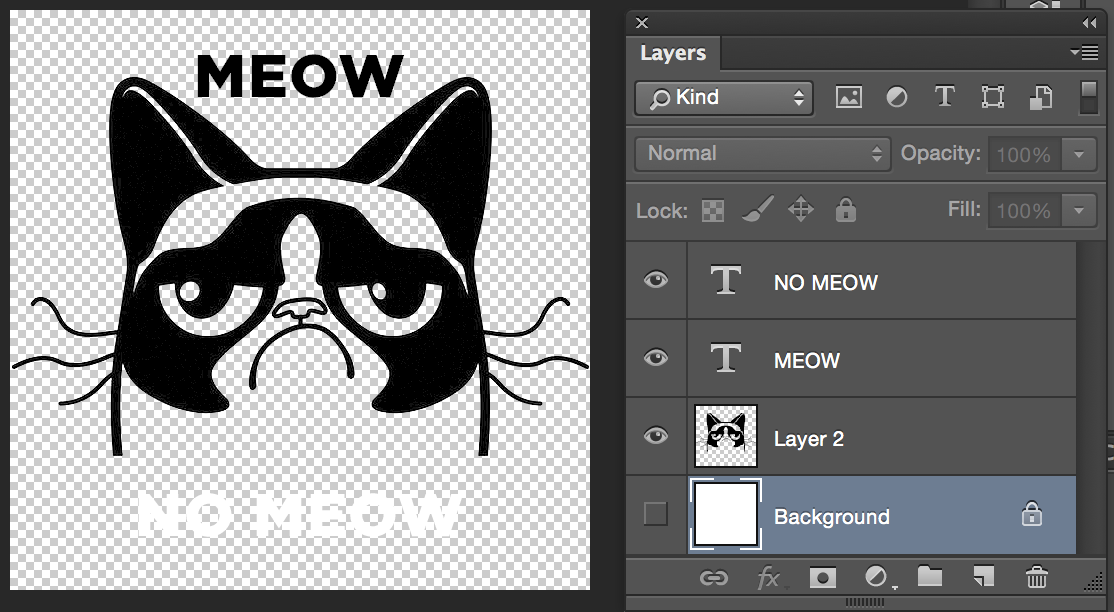This screenshot has height=612, width=1114.
Task: Open Layers panel flyout menu
Action: tap(1084, 52)
